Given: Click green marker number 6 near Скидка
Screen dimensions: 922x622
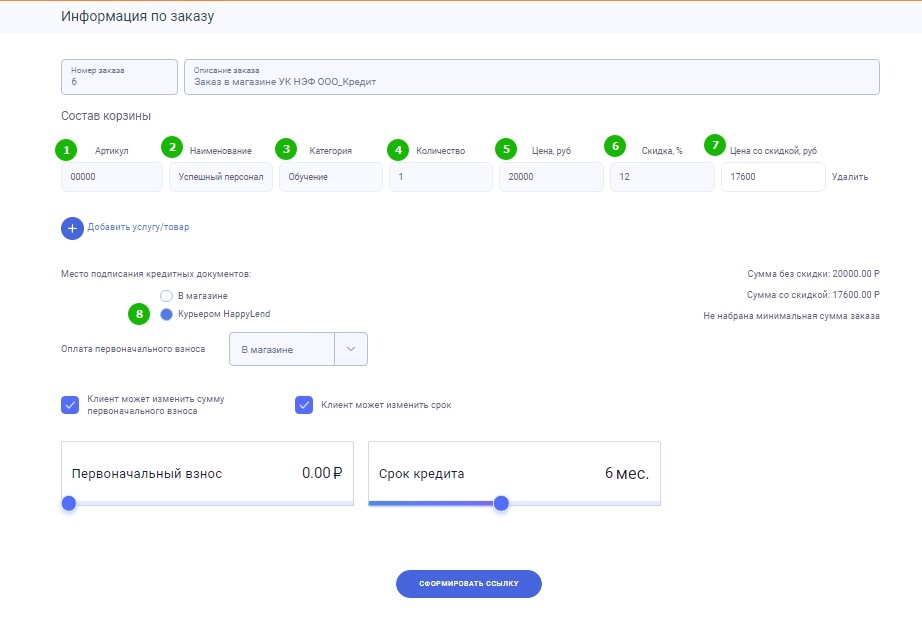Looking at the screenshot, I should 615,146.
